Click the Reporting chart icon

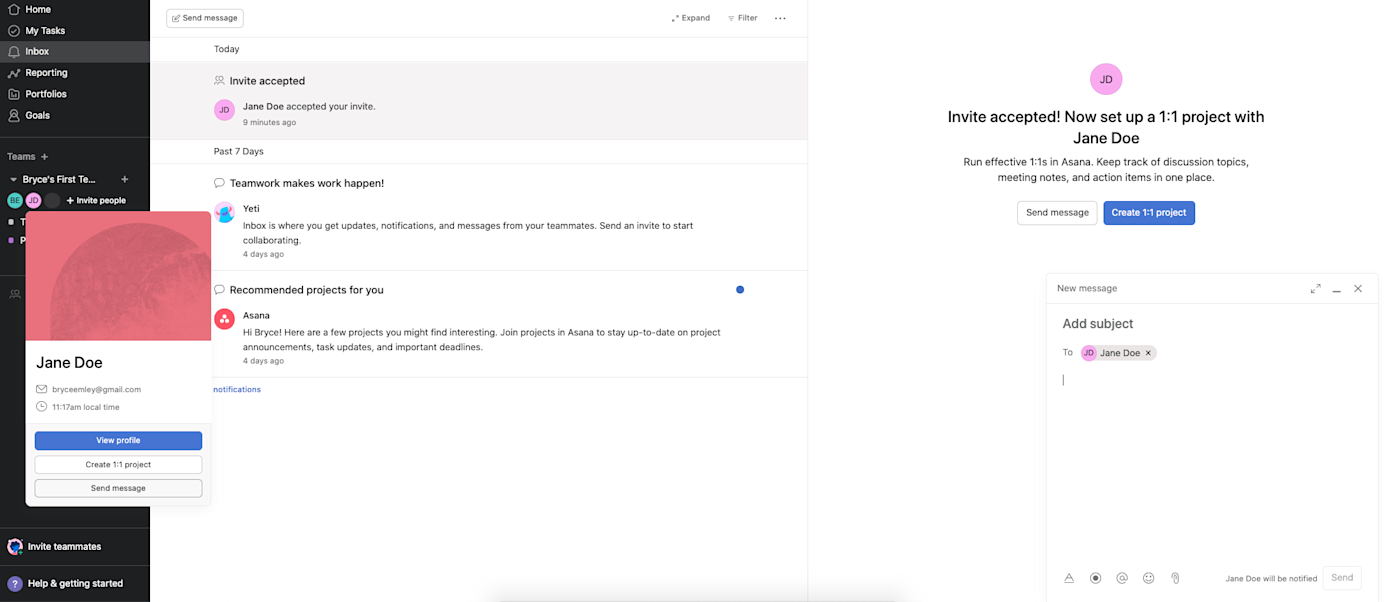[x=14, y=73]
